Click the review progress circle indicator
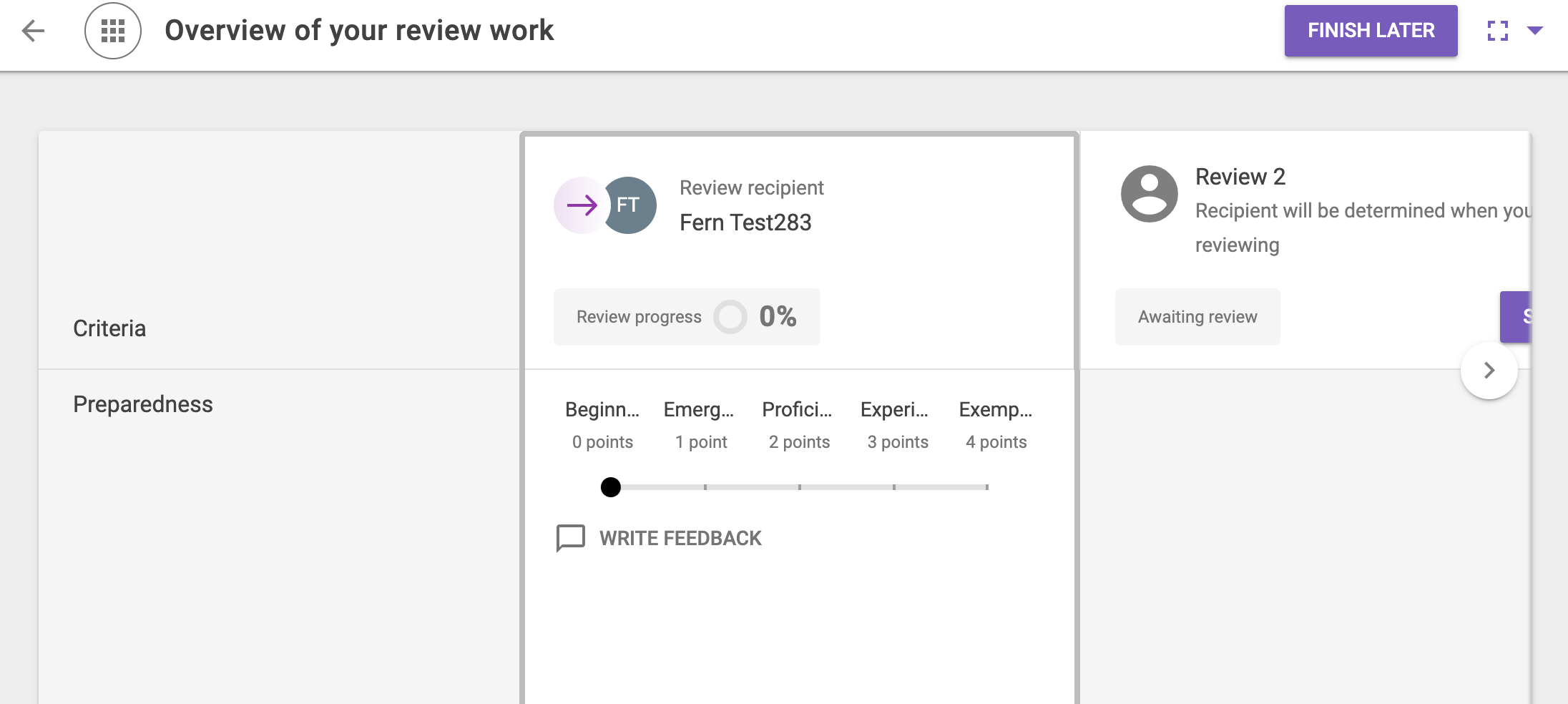Viewport: 1568px width, 704px height. [730, 316]
